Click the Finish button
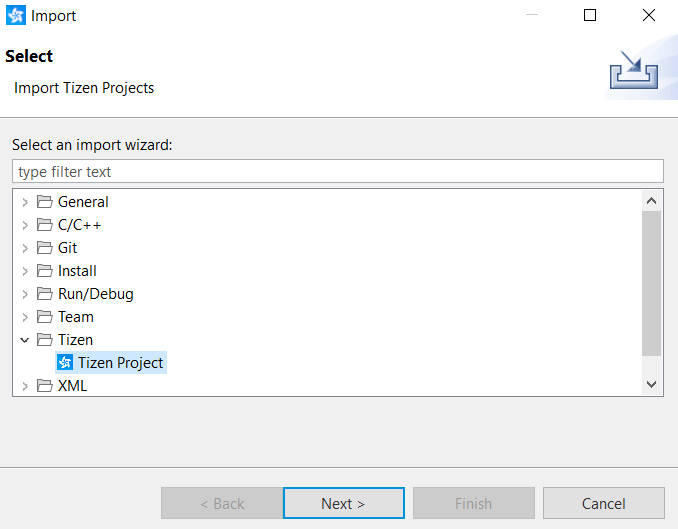Image resolution: width=678 pixels, height=529 pixels. coord(473,503)
